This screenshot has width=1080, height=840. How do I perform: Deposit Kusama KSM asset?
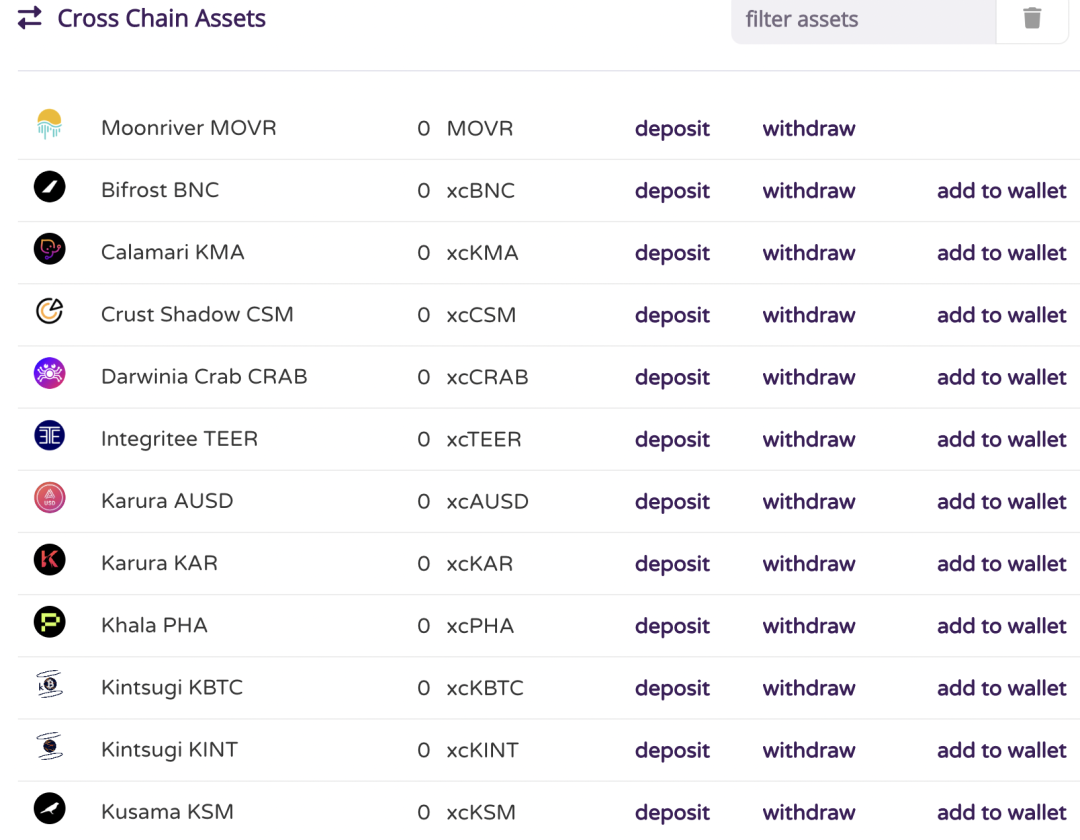tap(672, 812)
